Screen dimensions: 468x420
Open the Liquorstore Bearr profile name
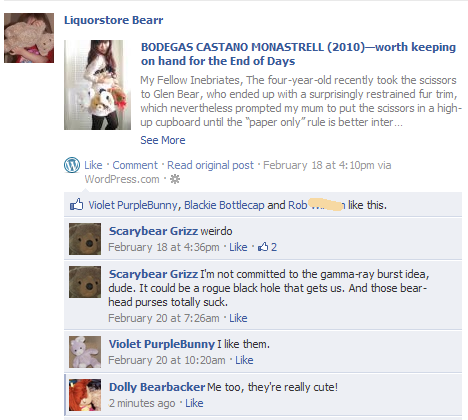[114, 20]
